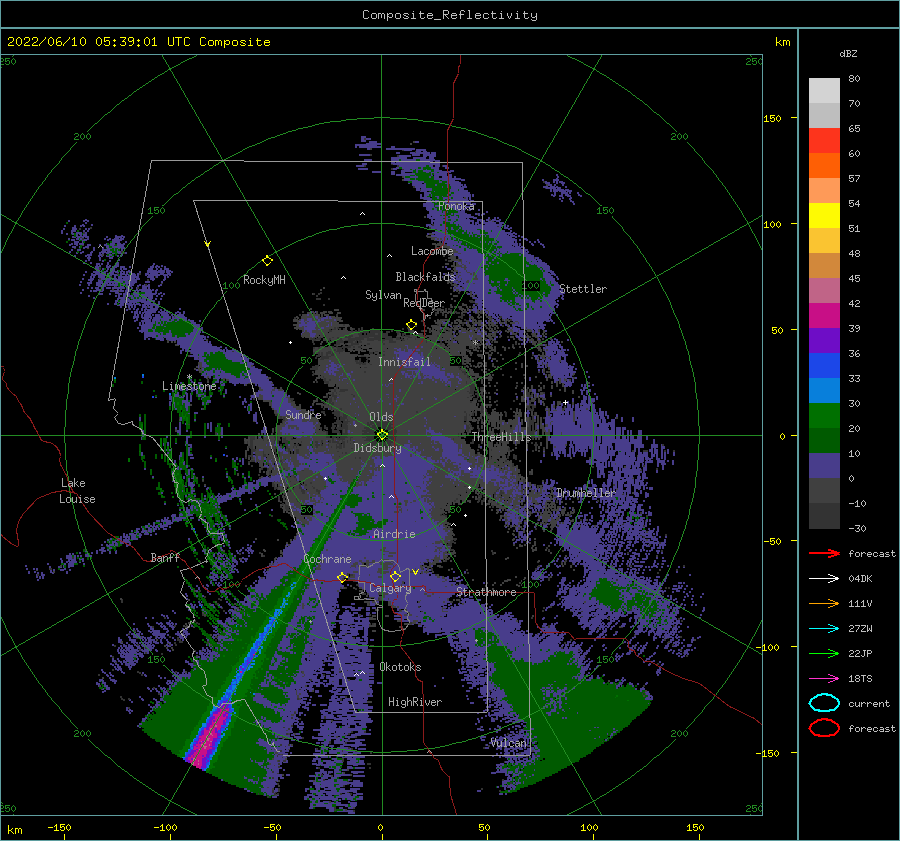
Task: Click the Sundre city label
Action: (x=303, y=414)
